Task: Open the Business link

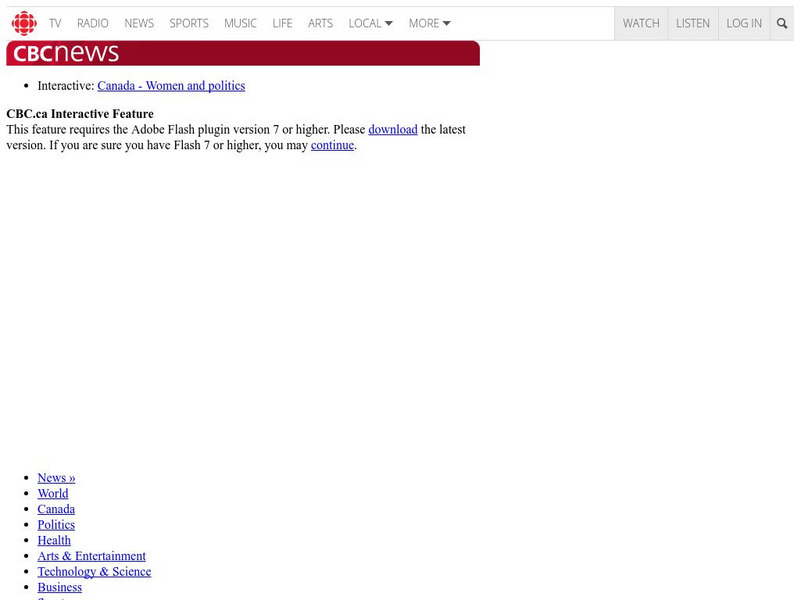Action: 60,588
